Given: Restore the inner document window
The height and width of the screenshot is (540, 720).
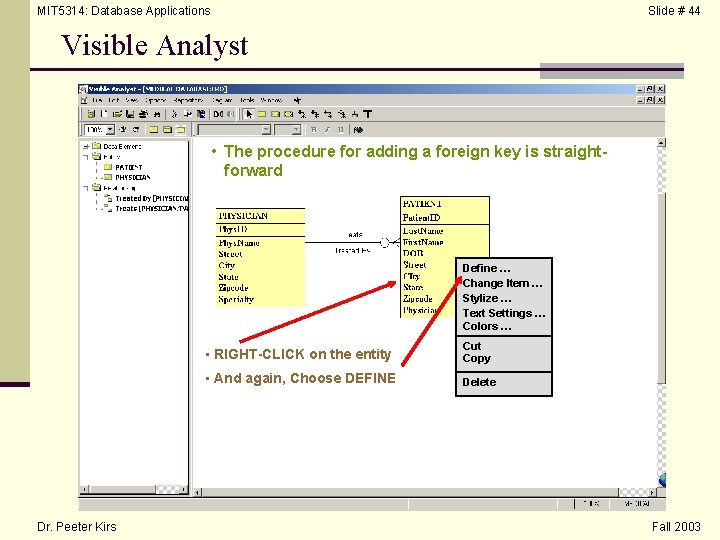Looking at the screenshot, I should pyautogui.click(x=650, y=100).
